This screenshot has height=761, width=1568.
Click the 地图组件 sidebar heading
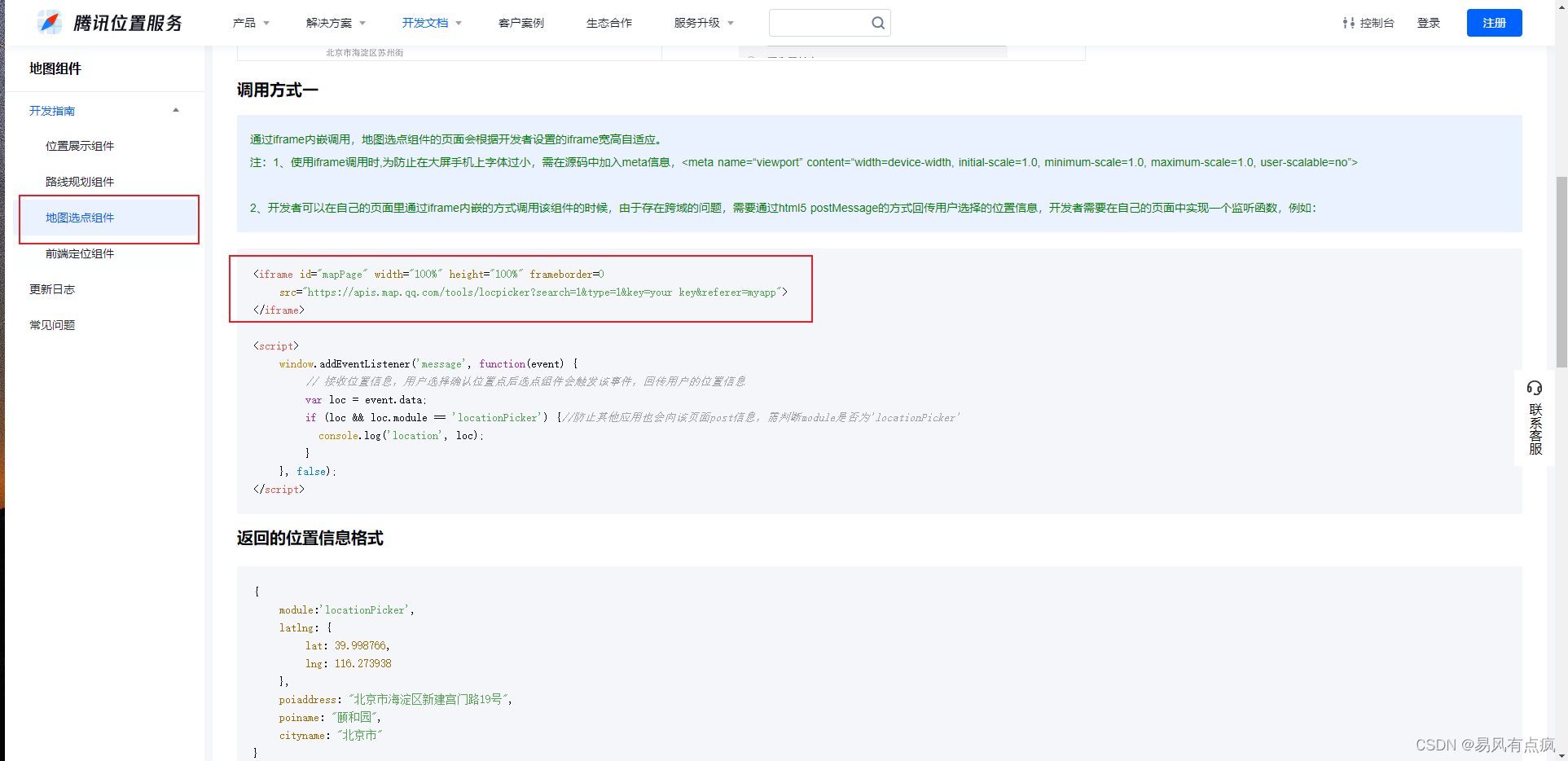[55, 68]
